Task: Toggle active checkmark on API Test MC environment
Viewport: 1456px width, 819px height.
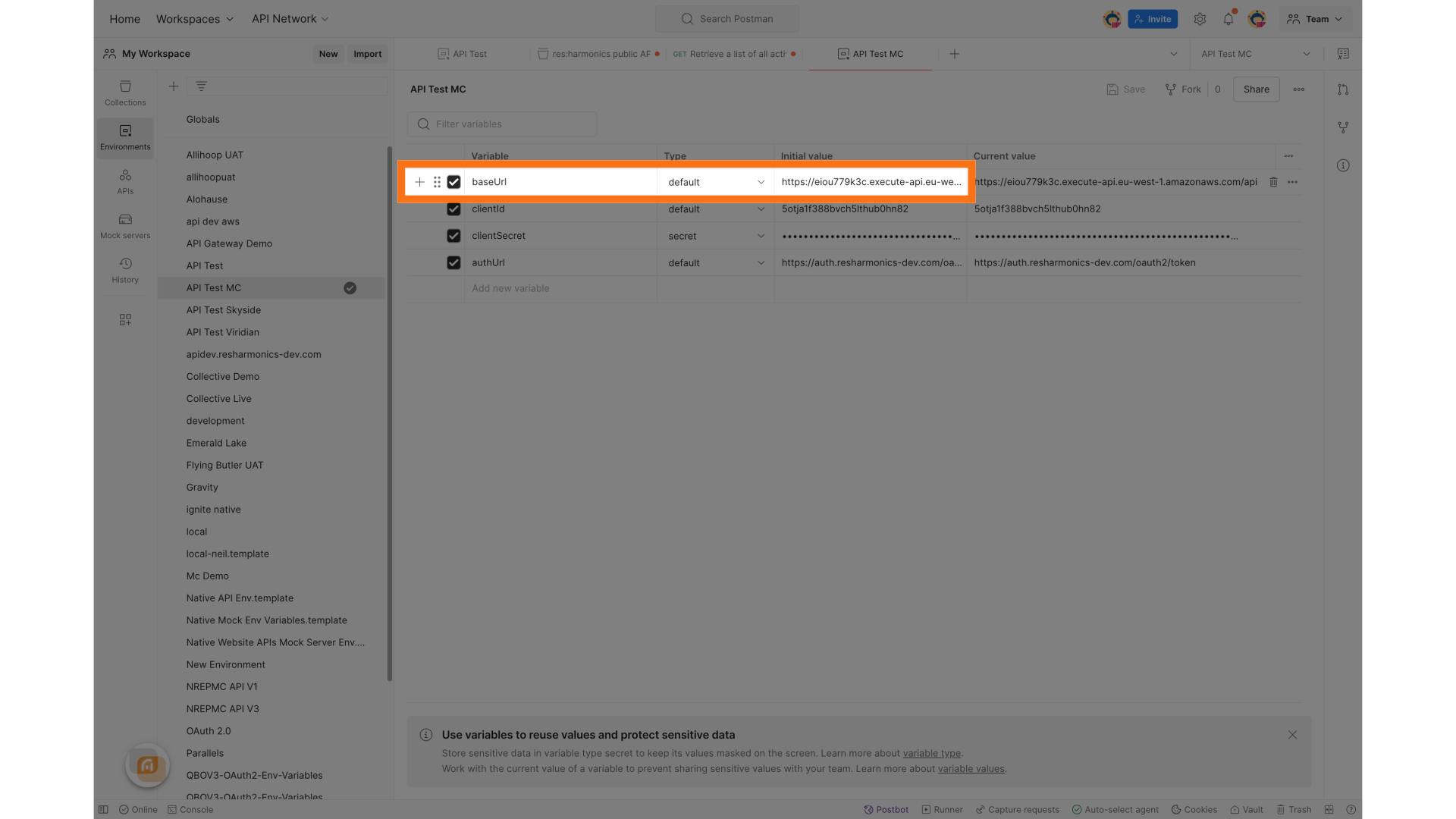Action: click(x=350, y=288)
